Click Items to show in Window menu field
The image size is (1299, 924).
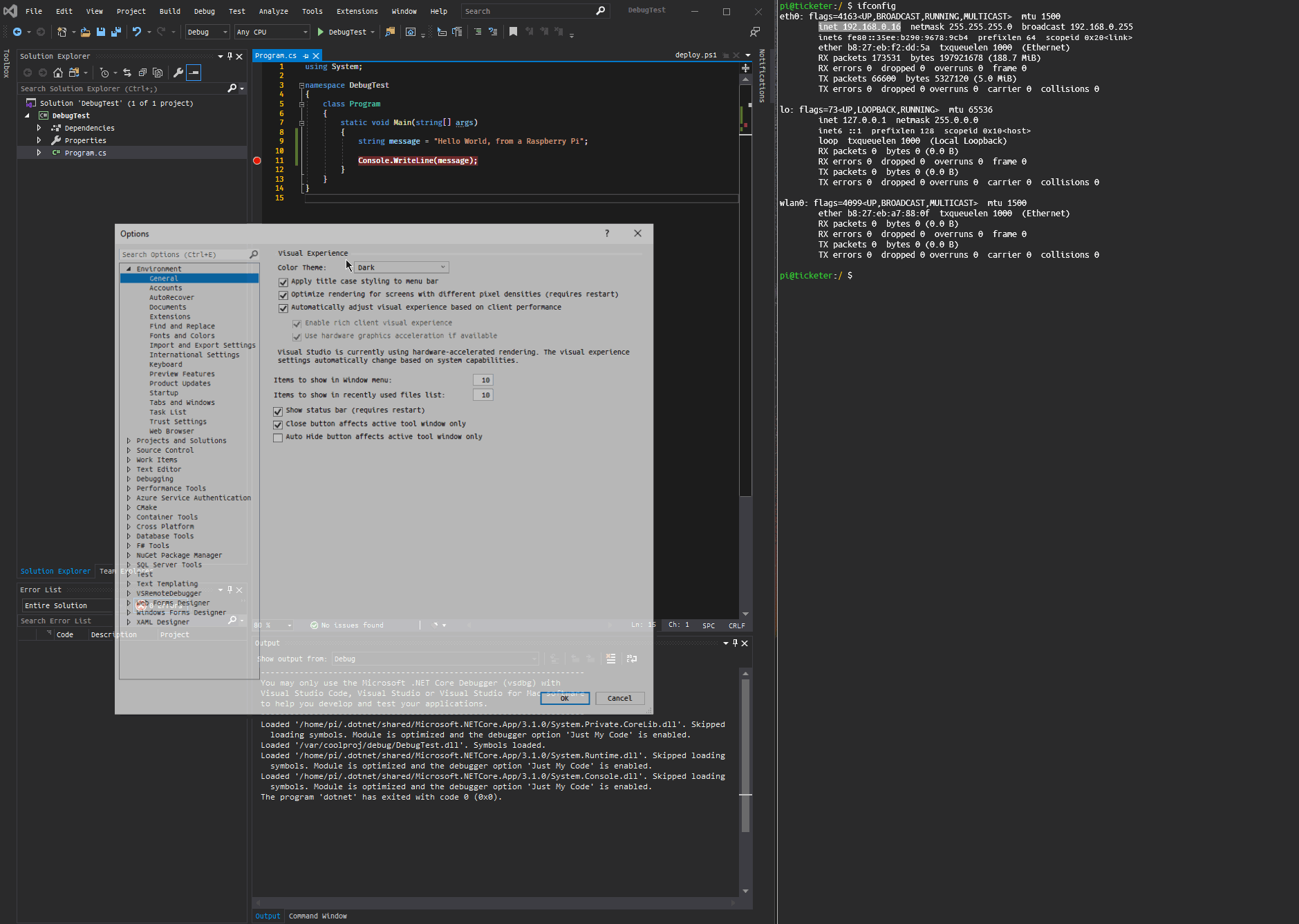click(x=483, y=380)
